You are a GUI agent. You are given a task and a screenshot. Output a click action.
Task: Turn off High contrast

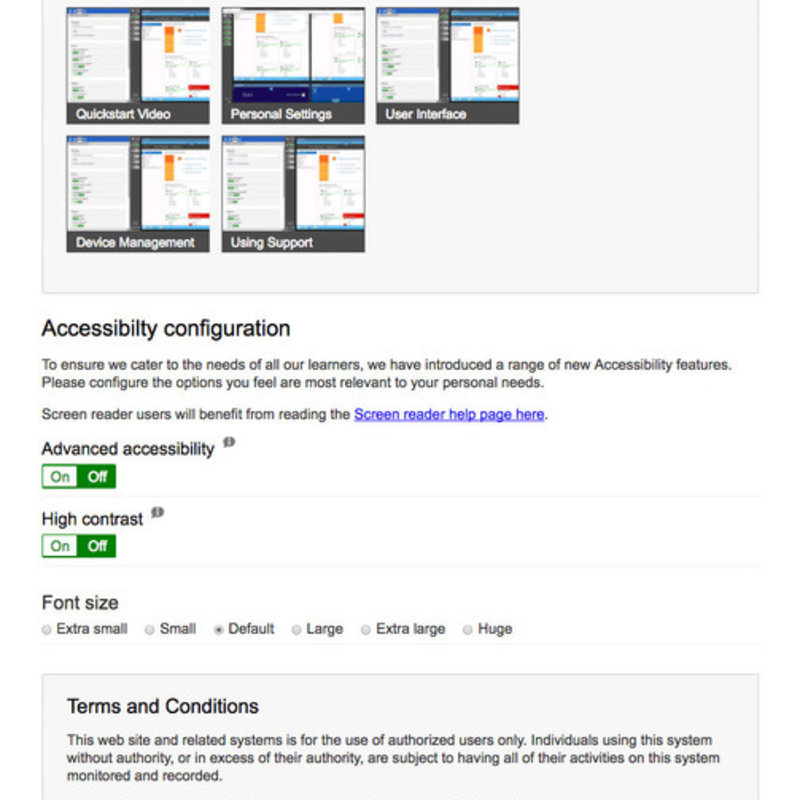(96, 547)
